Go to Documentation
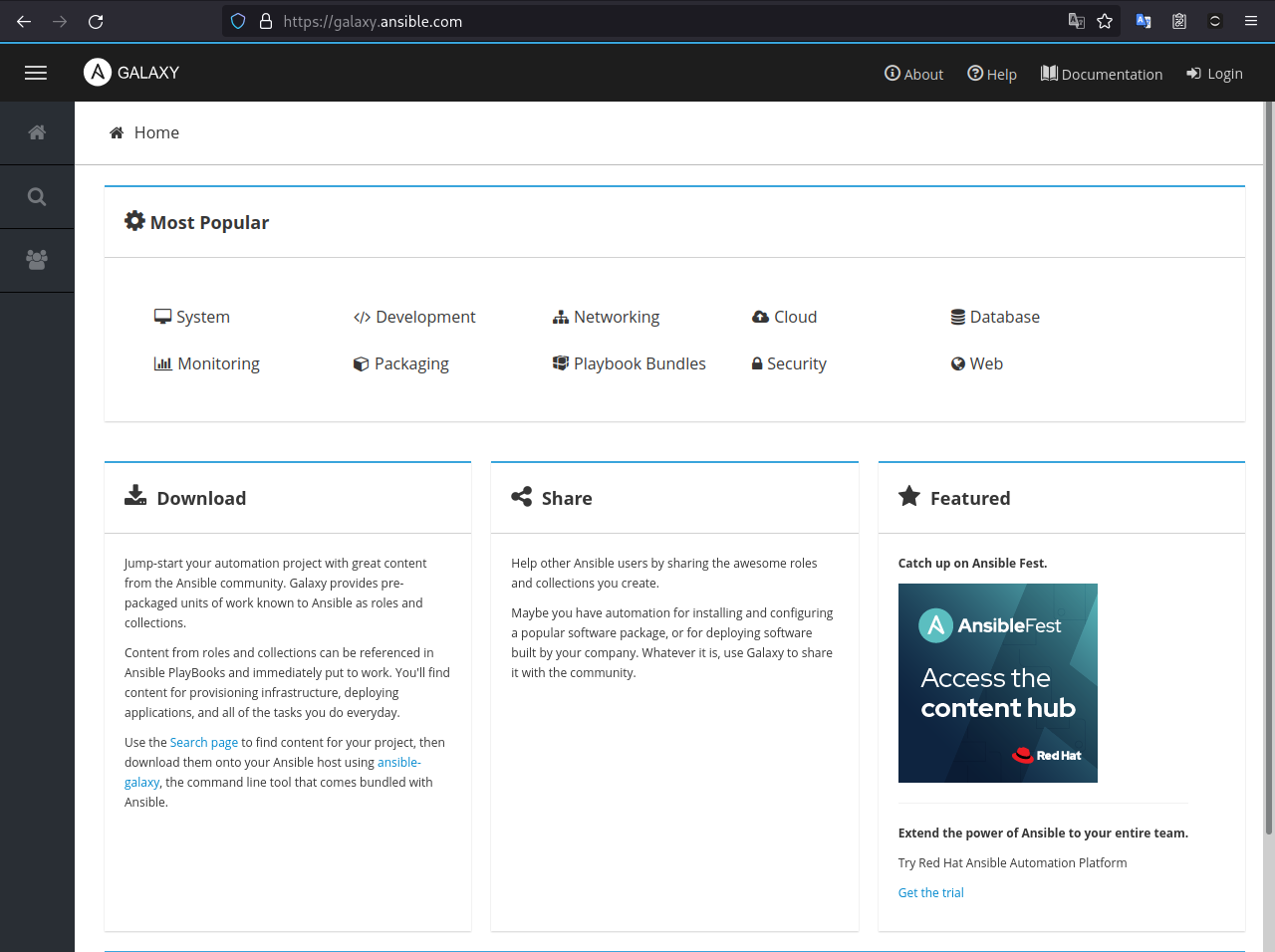Viewport: 1275px width, 952px height. point(1102,74)
